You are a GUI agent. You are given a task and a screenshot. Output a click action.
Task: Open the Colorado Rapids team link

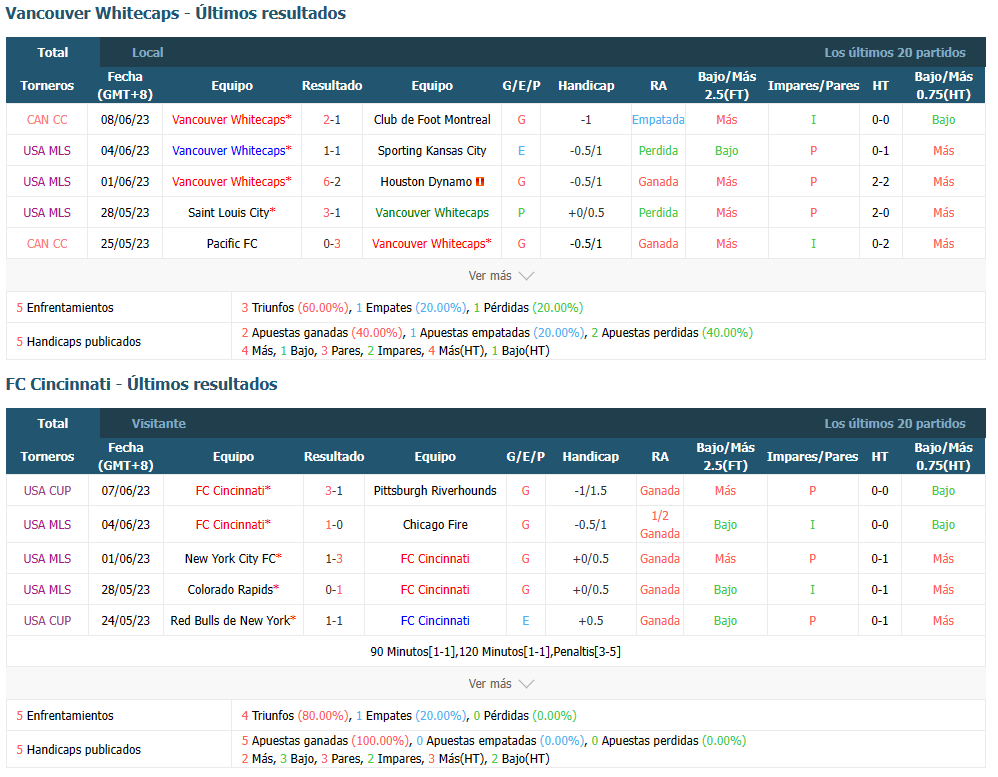(230, 590)
